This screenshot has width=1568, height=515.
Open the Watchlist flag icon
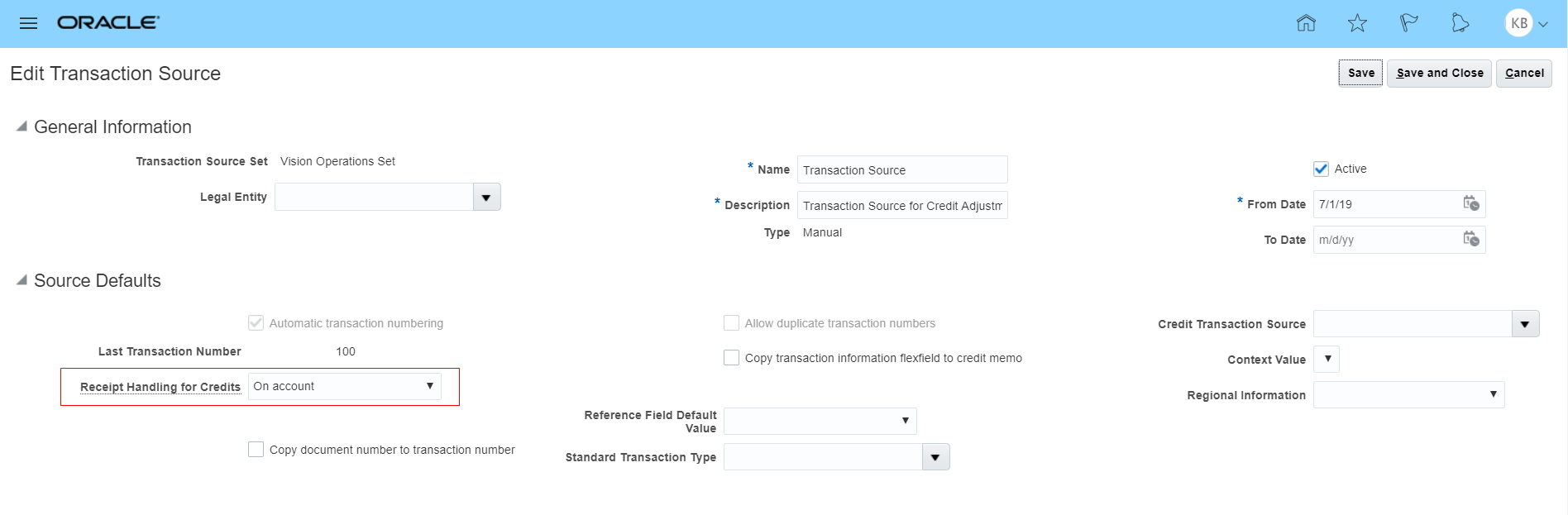pos(1408,23)
